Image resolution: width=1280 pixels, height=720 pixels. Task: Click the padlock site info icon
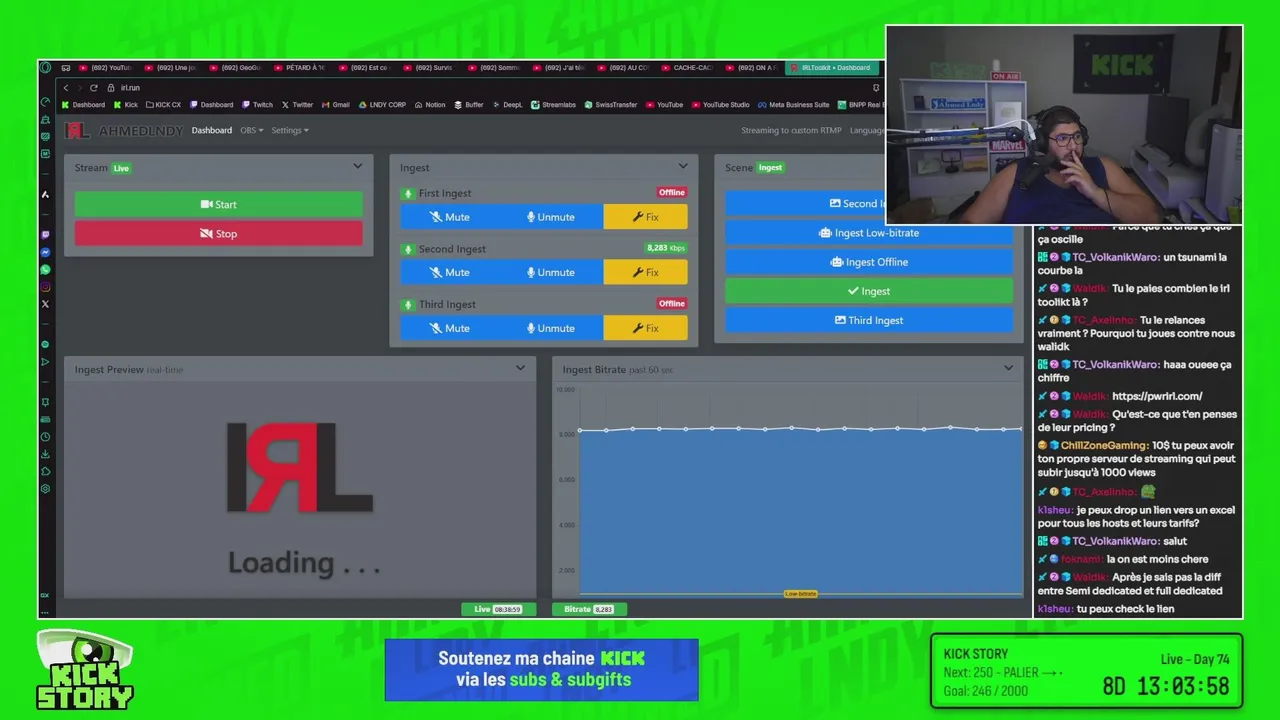(111, 88)
